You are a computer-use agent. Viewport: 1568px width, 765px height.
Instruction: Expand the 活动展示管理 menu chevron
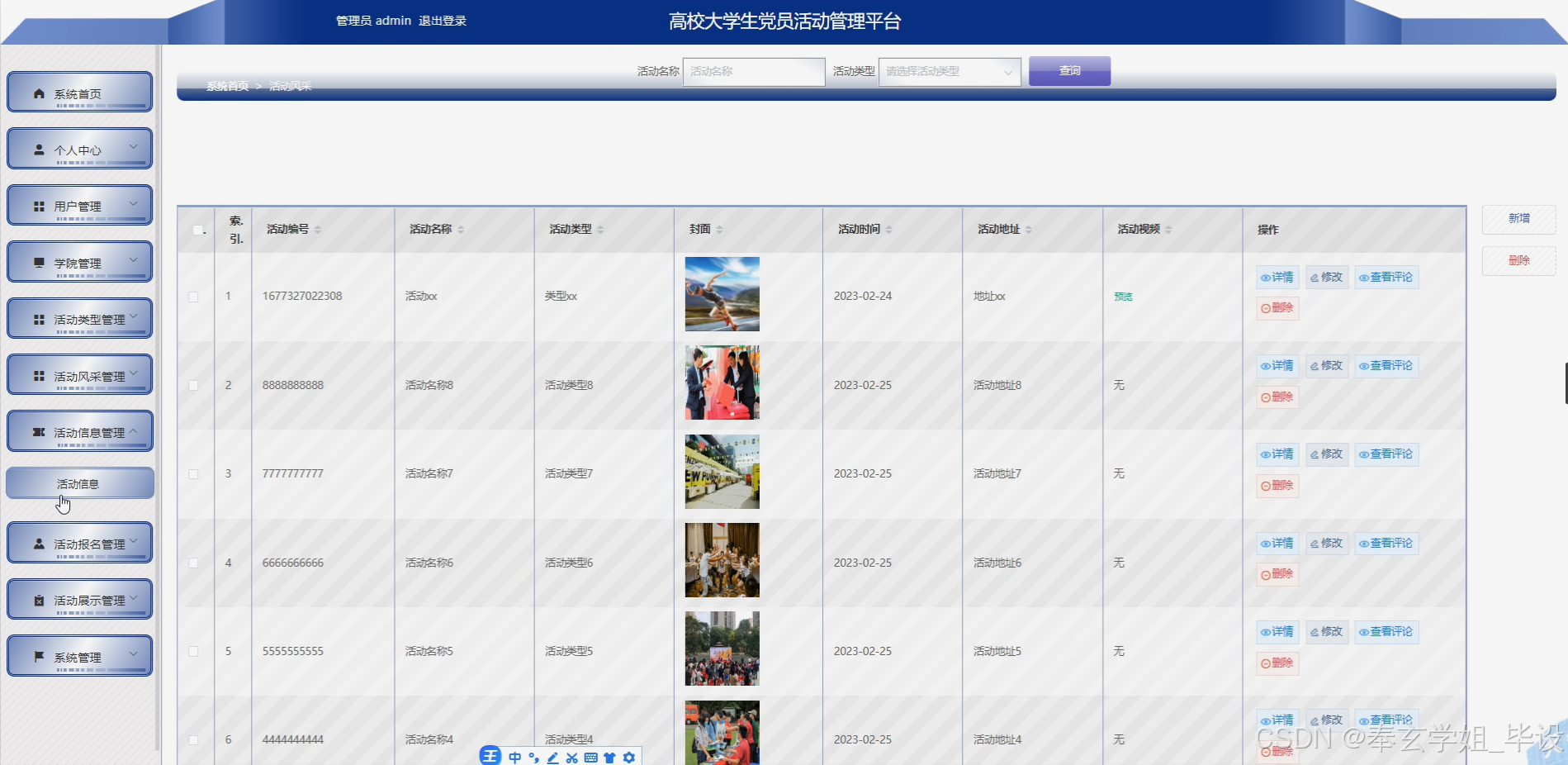click(134, 597)
